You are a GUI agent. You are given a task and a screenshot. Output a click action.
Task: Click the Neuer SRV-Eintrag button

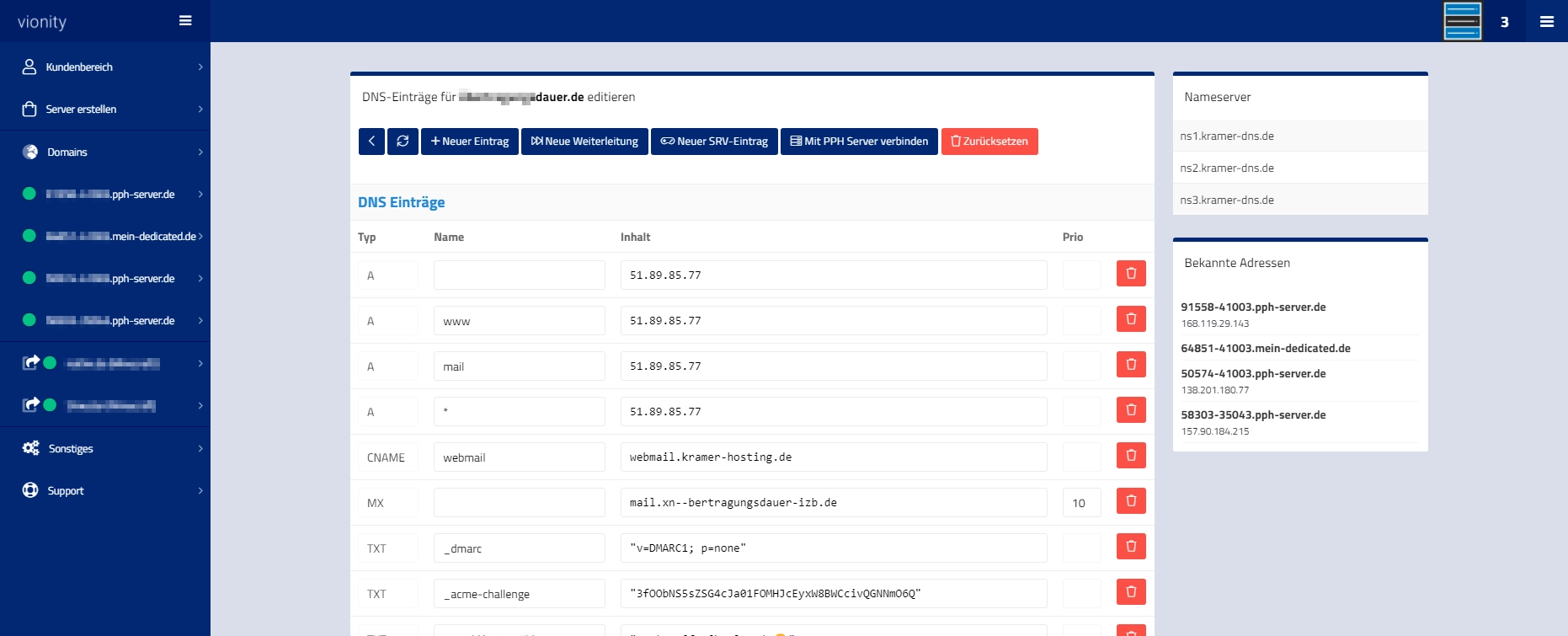click(x=714, y=142)
